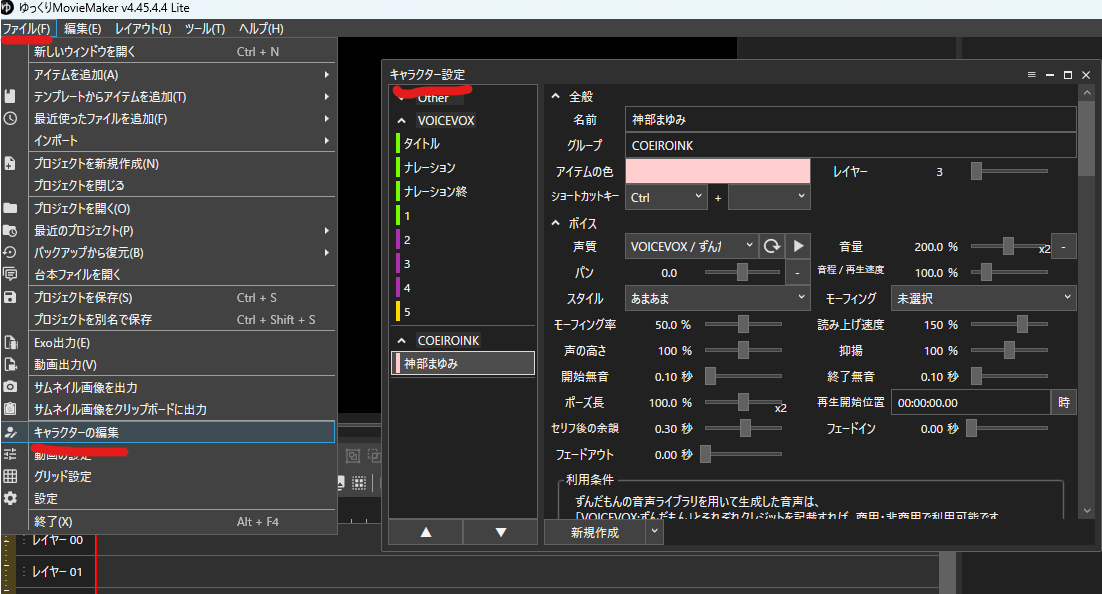The height and width of the screenshot is (594, 1102).
Task: Click the reload voice icon beside 声質
Action: point(772,246)
